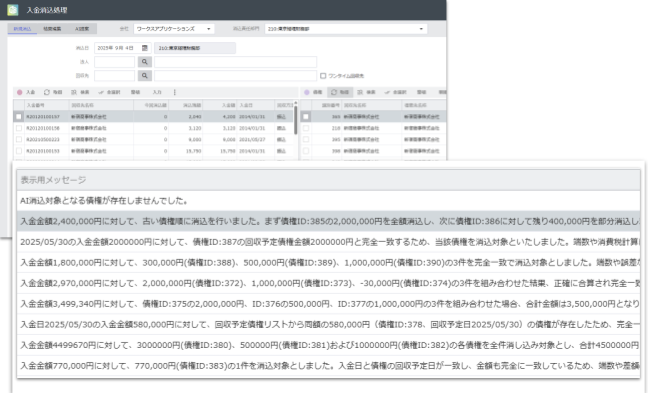The height and width of the screenshot is (393, 648).
Task: Click the short 法人 code input field
Action: click(x=114, y=62)
